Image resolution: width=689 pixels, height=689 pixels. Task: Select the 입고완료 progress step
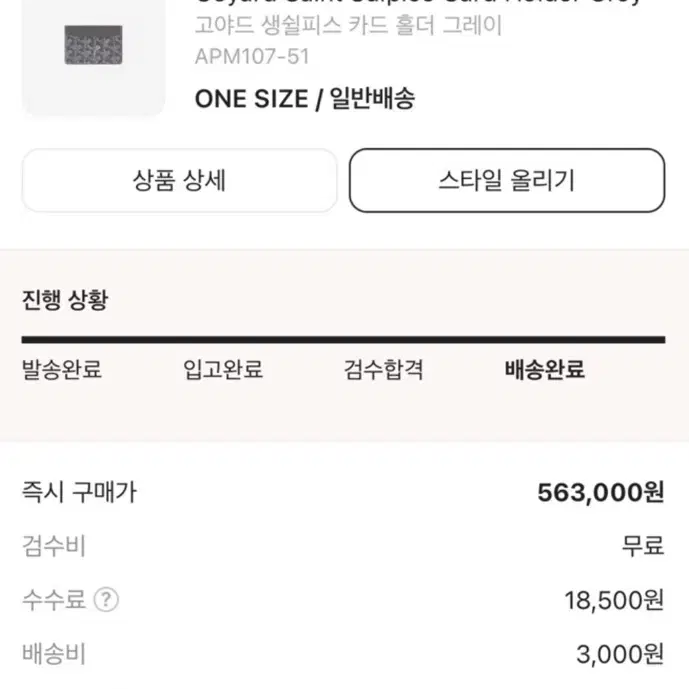(x=223, y=370)
